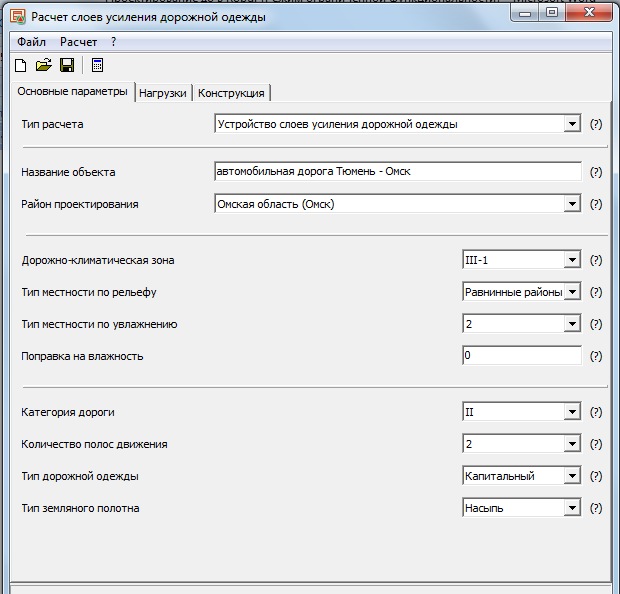
Task: Click the Поправка на влажность input field
Action: coord(522,356)
